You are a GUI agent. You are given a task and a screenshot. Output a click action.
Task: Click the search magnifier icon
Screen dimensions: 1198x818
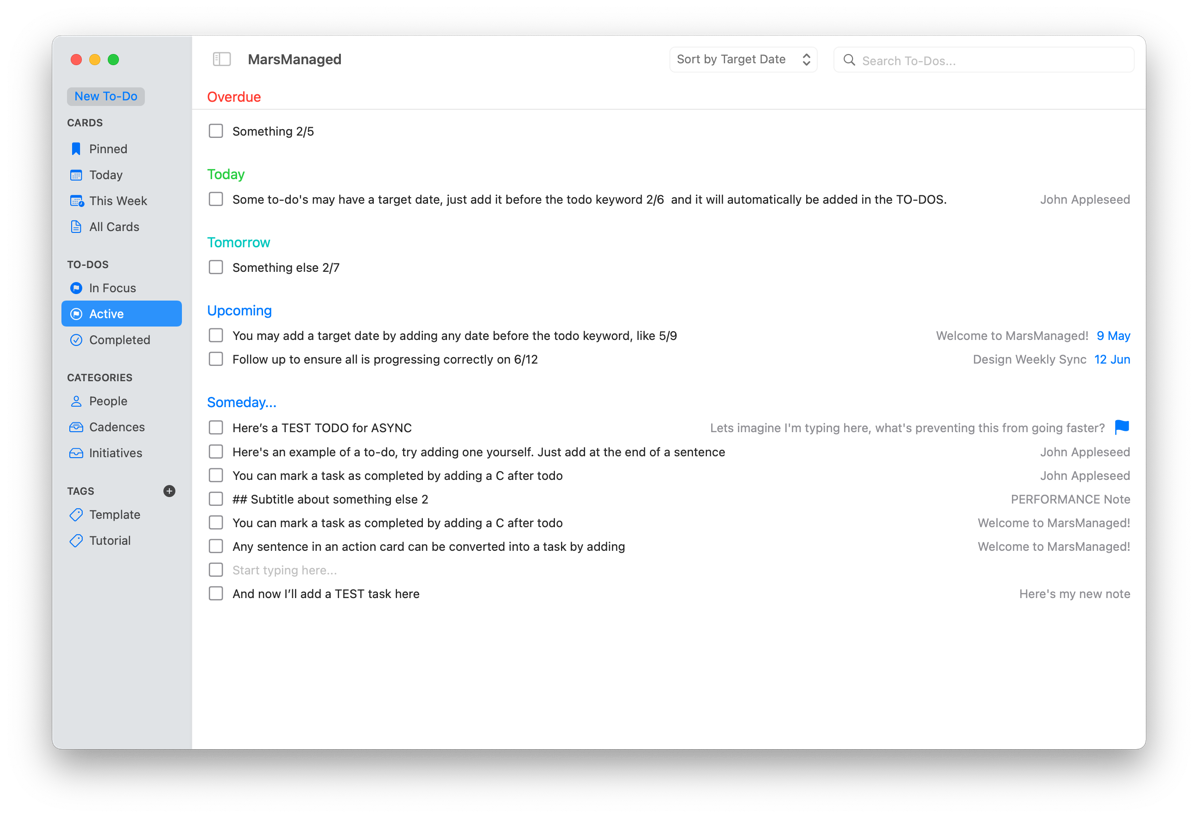pos(849,60)
